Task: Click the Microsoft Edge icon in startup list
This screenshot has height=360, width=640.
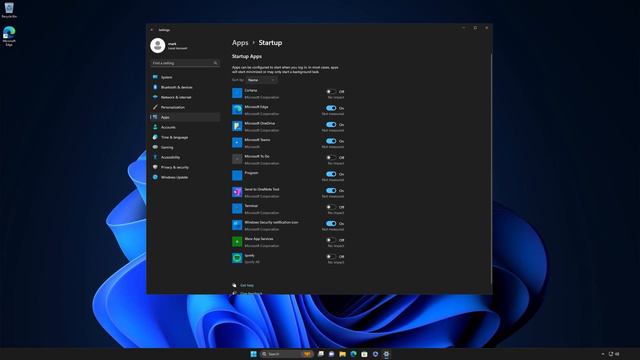Action: 237,109
